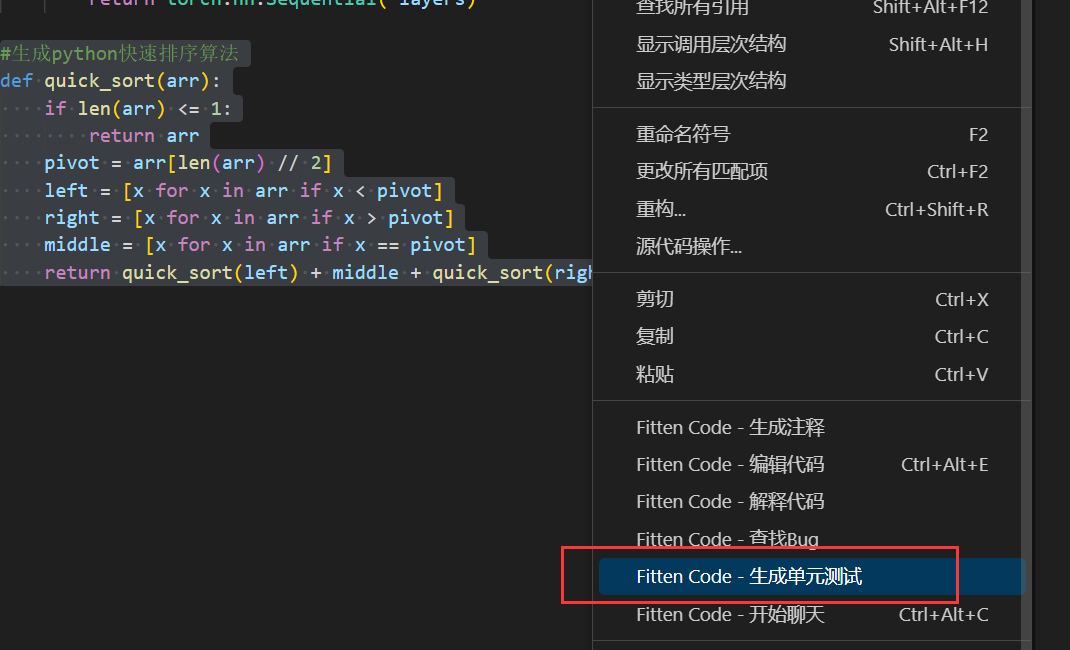This screenshot has width=1070, height=650.
Task: Click the 'middle' list assignment line
Action: (x=260, y=245)
